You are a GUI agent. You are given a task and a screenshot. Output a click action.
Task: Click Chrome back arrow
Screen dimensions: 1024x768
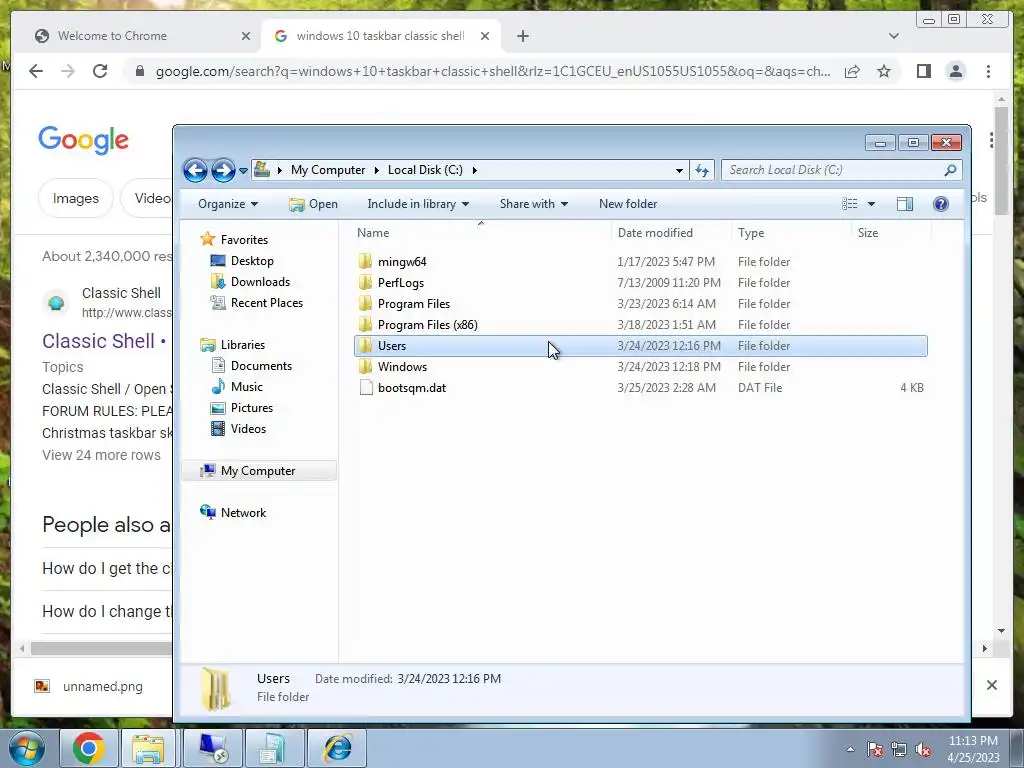[x=36, y=71]
